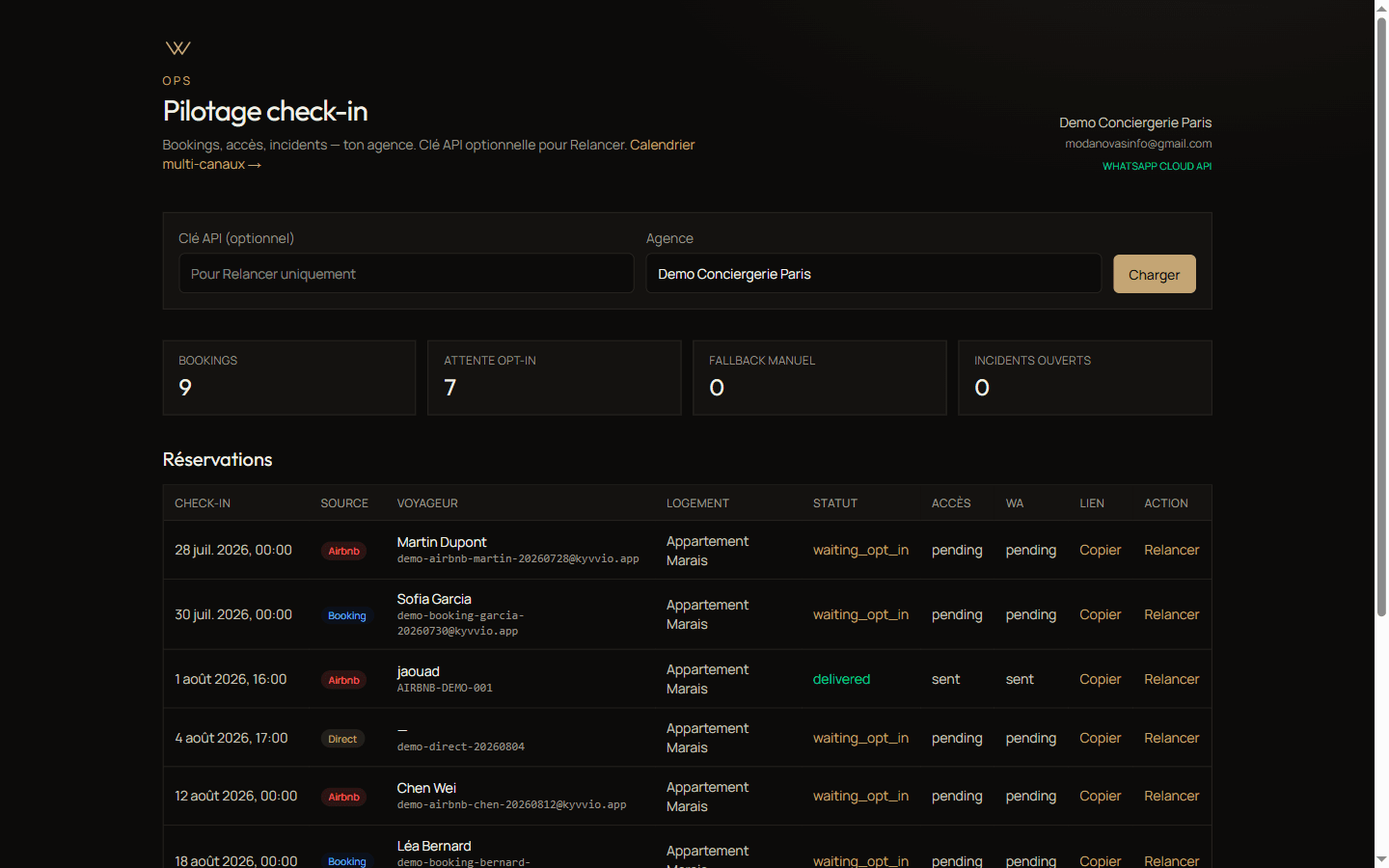Click the SOURCE column header

pos(344,503)
